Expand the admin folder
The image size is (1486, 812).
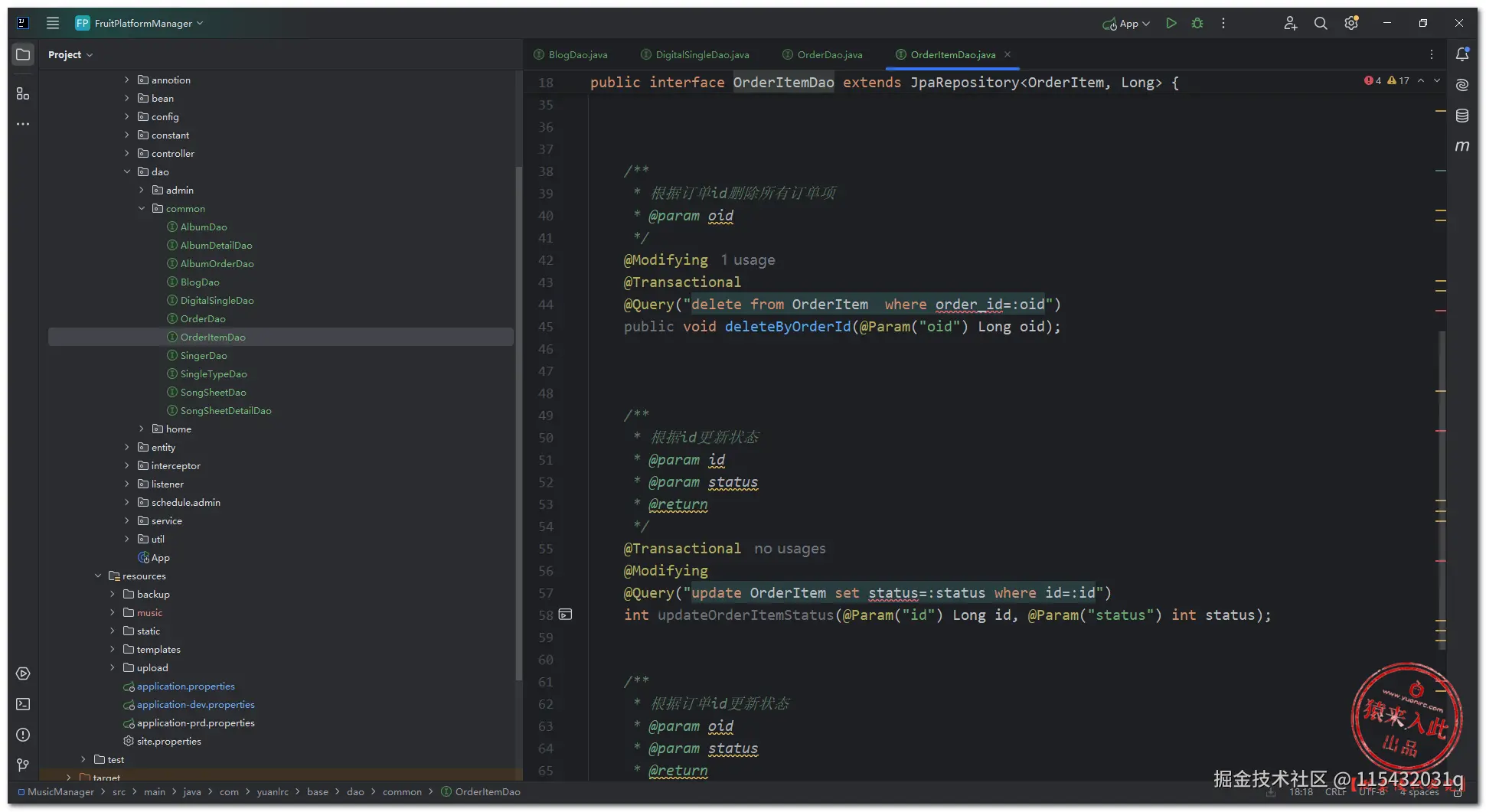[x=142, y=190]
